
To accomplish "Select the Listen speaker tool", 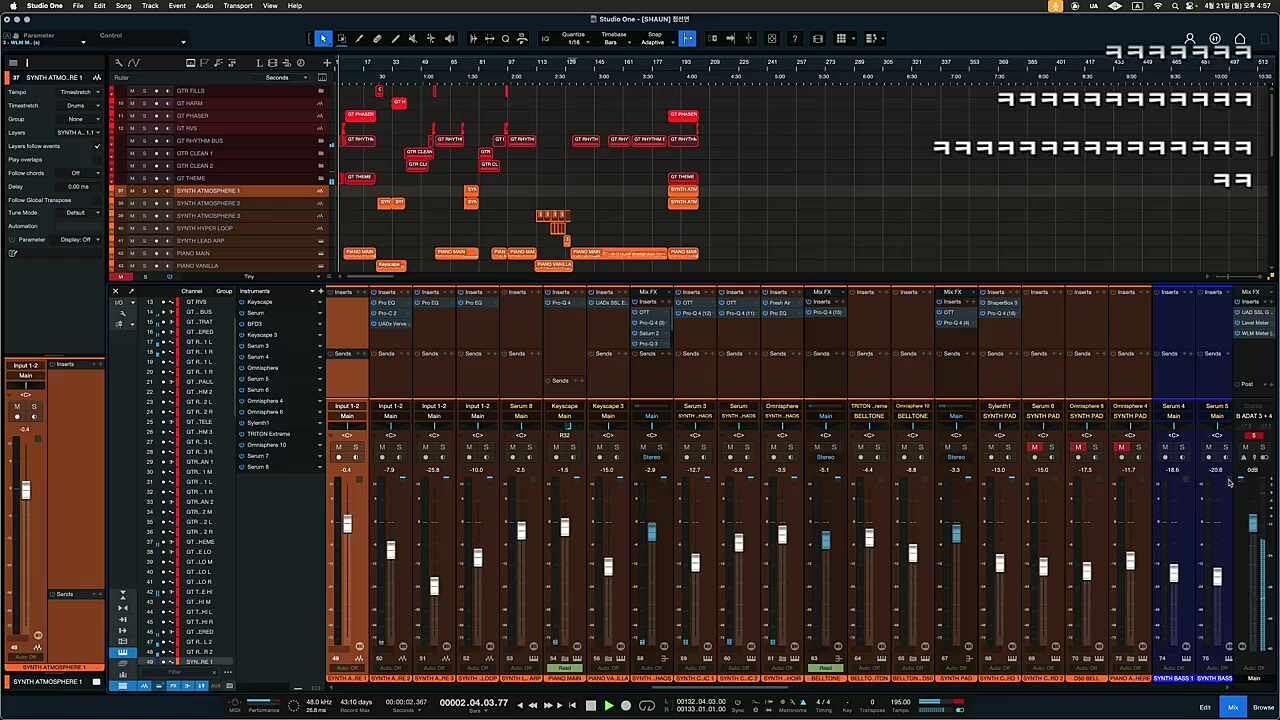I will pos(449,39).
